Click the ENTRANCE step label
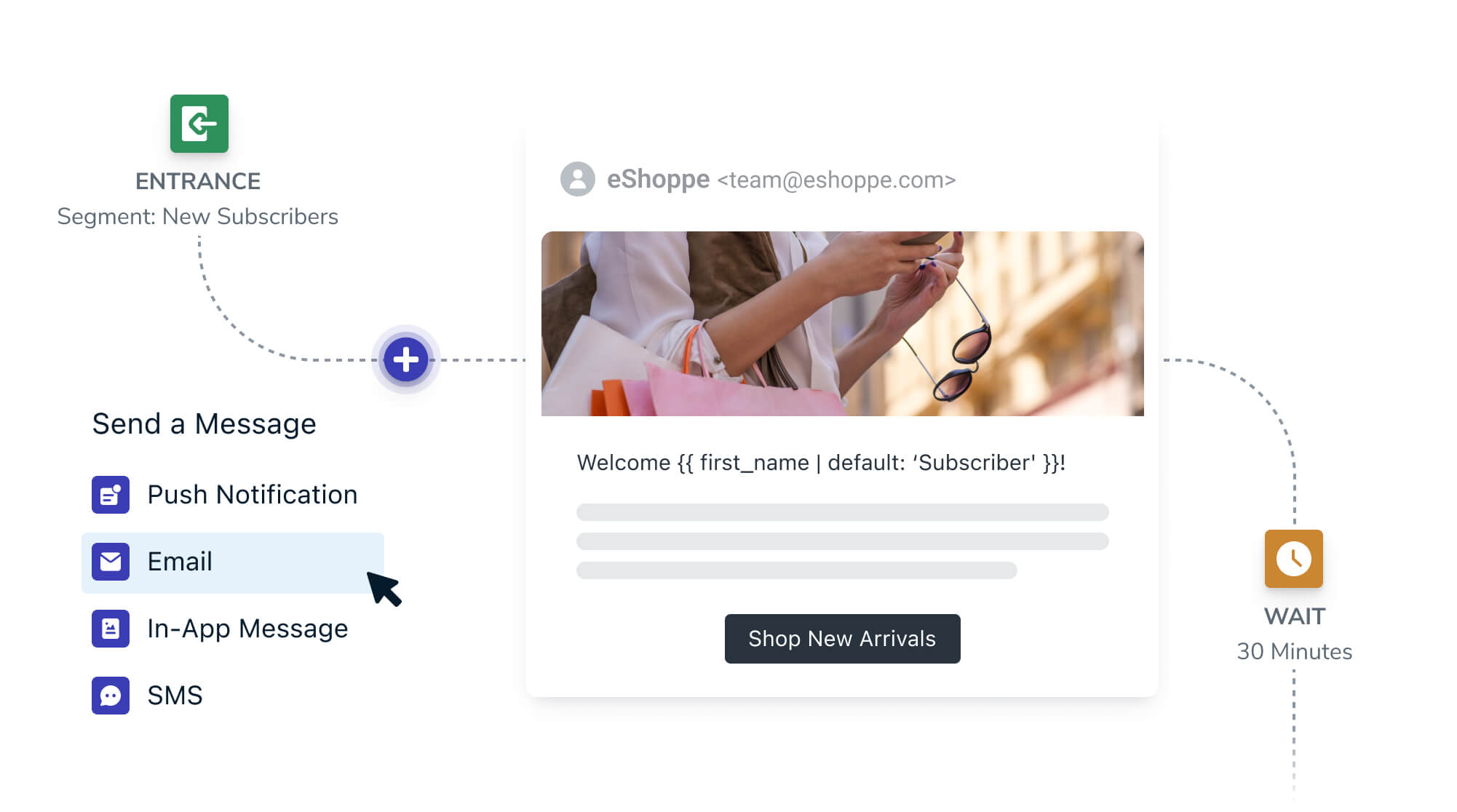Screen dimensions: 1457x812 pyautogui.click(x=198, y=181)
